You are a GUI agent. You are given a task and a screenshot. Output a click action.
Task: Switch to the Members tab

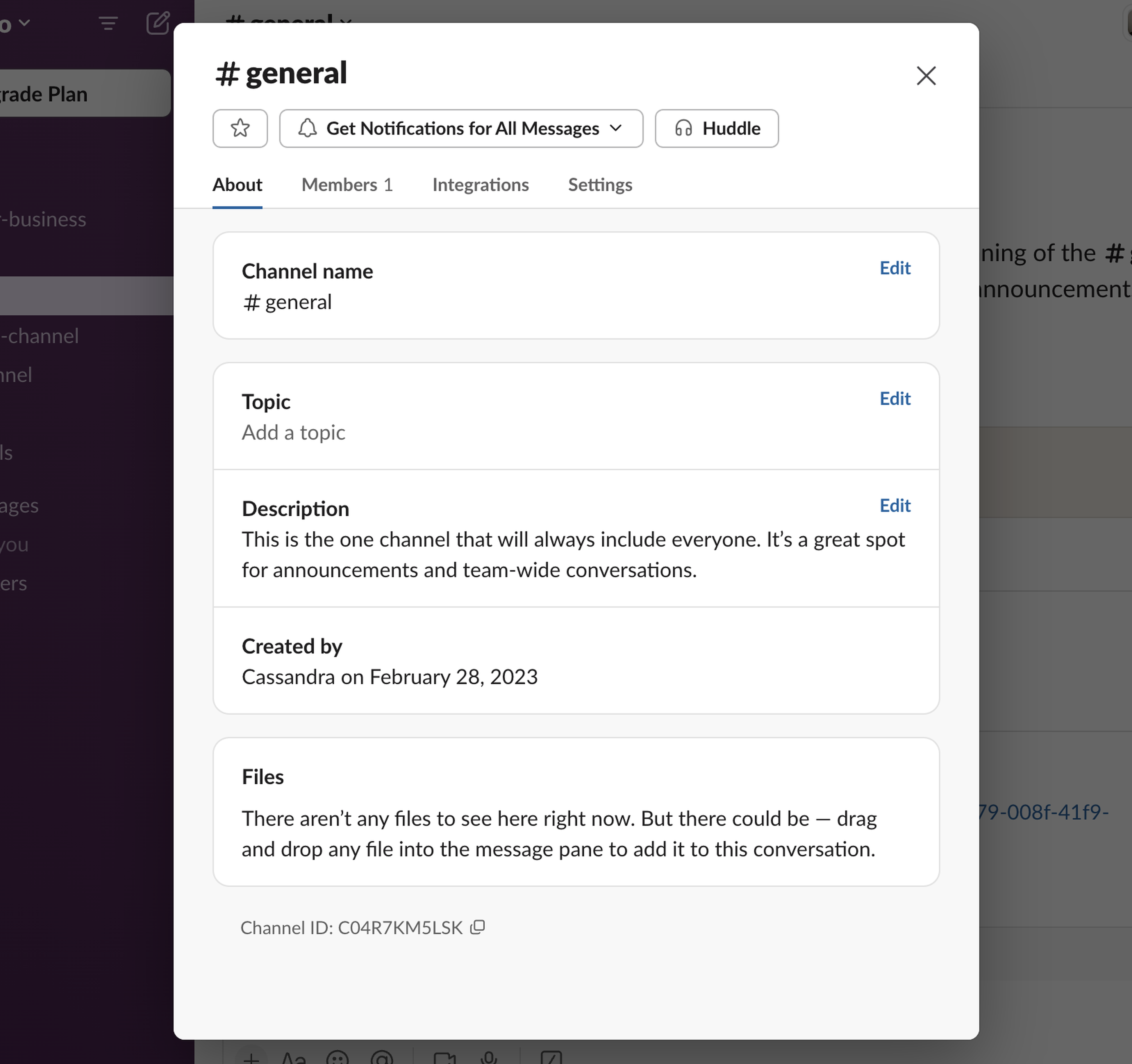(x=347, y=185)
